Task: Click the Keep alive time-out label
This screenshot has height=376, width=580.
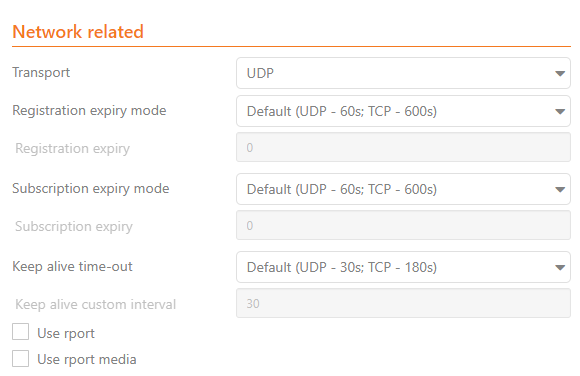Action: tap(72, 266)
